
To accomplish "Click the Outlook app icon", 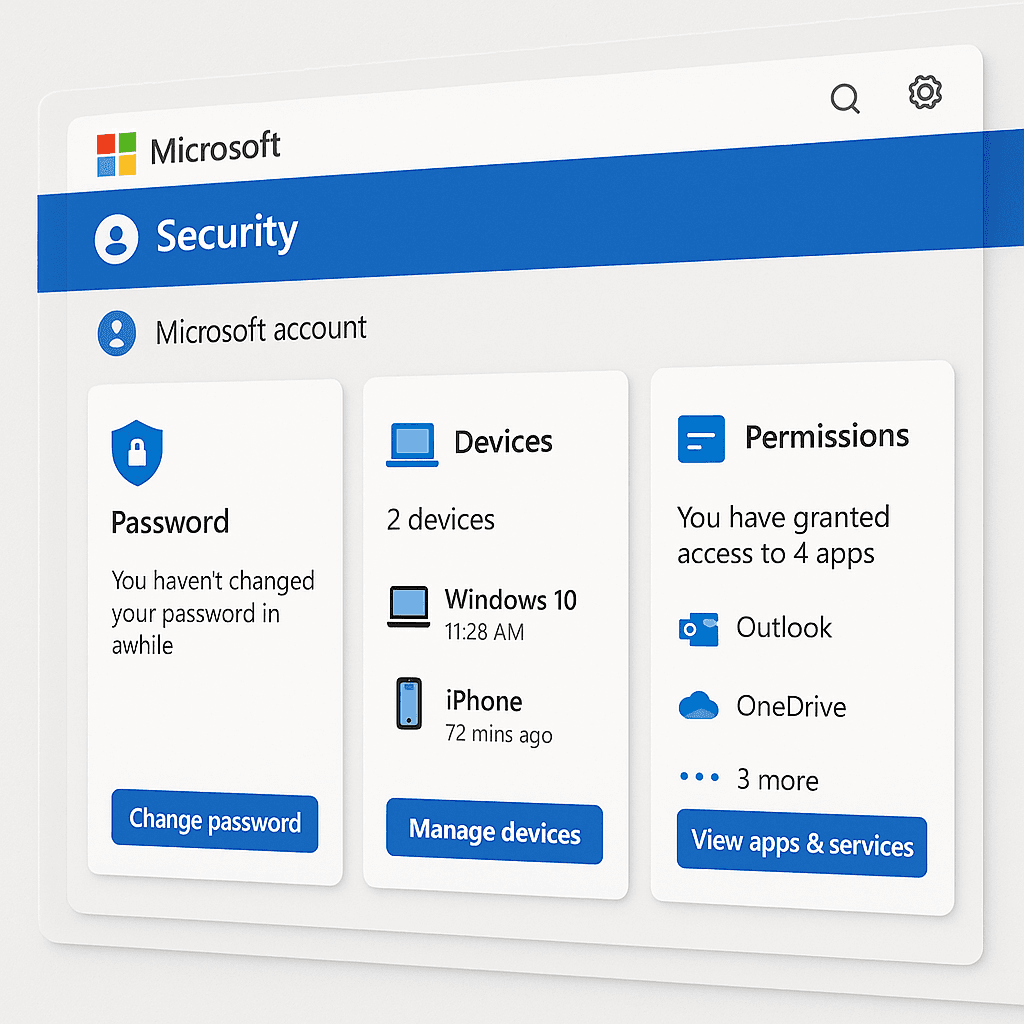I will 698,630.
